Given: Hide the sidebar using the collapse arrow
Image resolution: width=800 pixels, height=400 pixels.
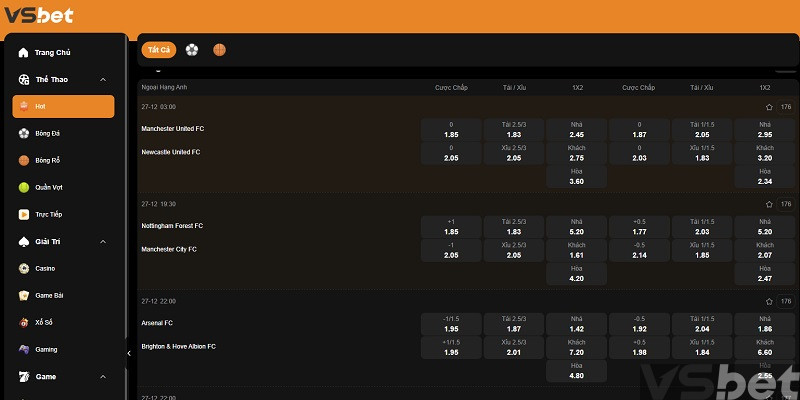Looking at the screenshot, I should pos(128,353).
